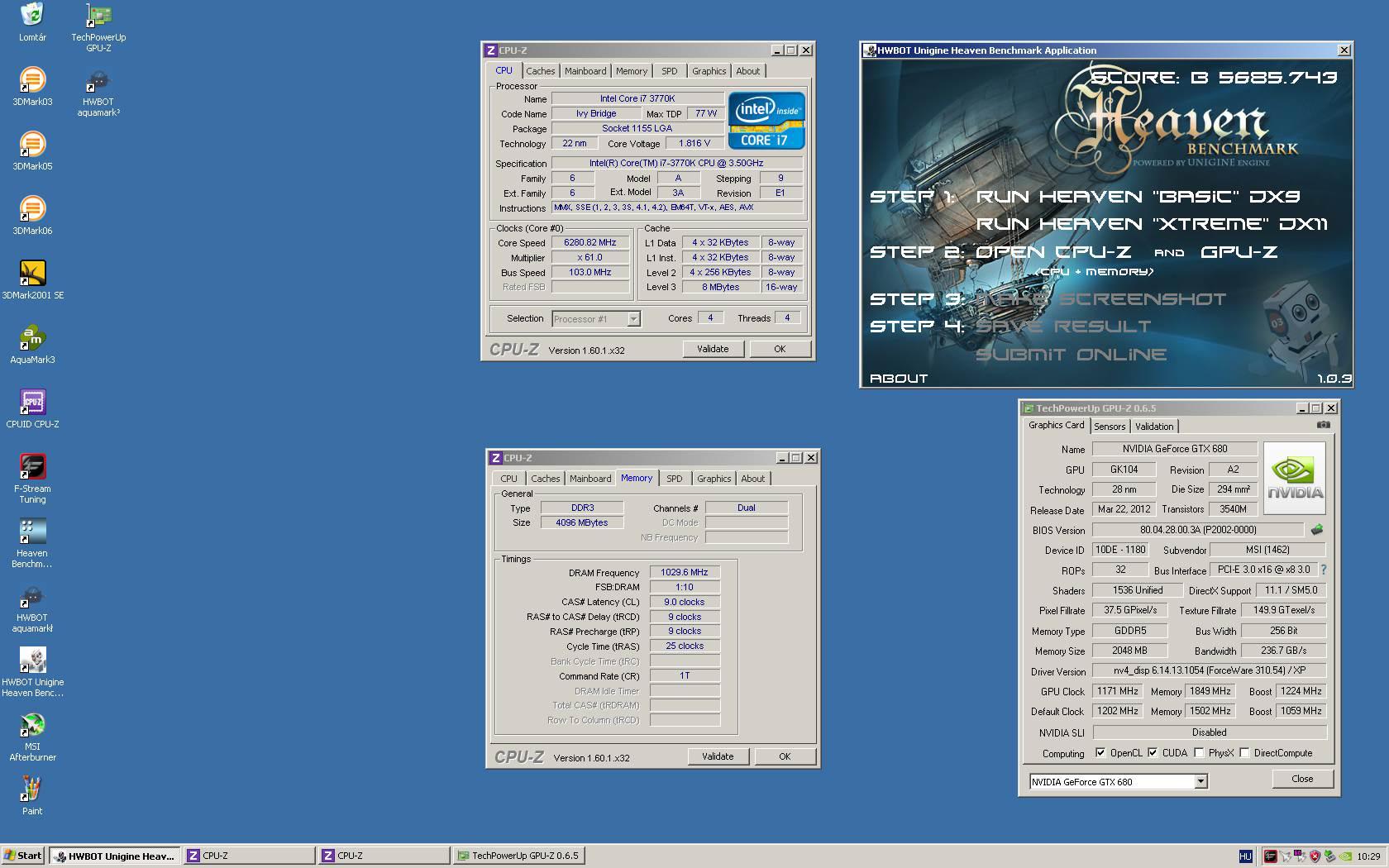Toggle the CUDA checkbox in GPU-Z

[x=1153, y=752]
